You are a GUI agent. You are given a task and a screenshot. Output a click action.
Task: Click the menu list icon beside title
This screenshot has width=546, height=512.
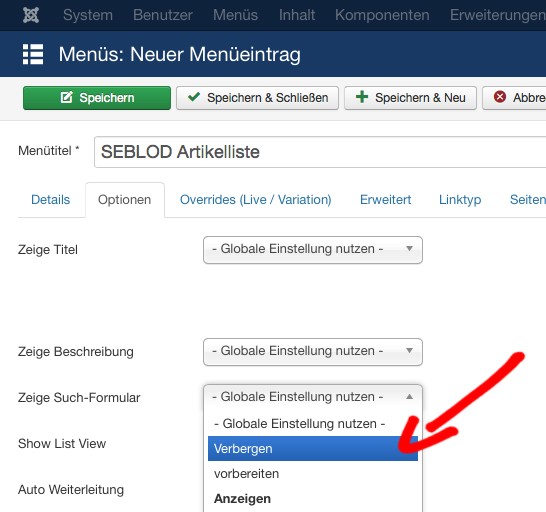pos(33,54)
